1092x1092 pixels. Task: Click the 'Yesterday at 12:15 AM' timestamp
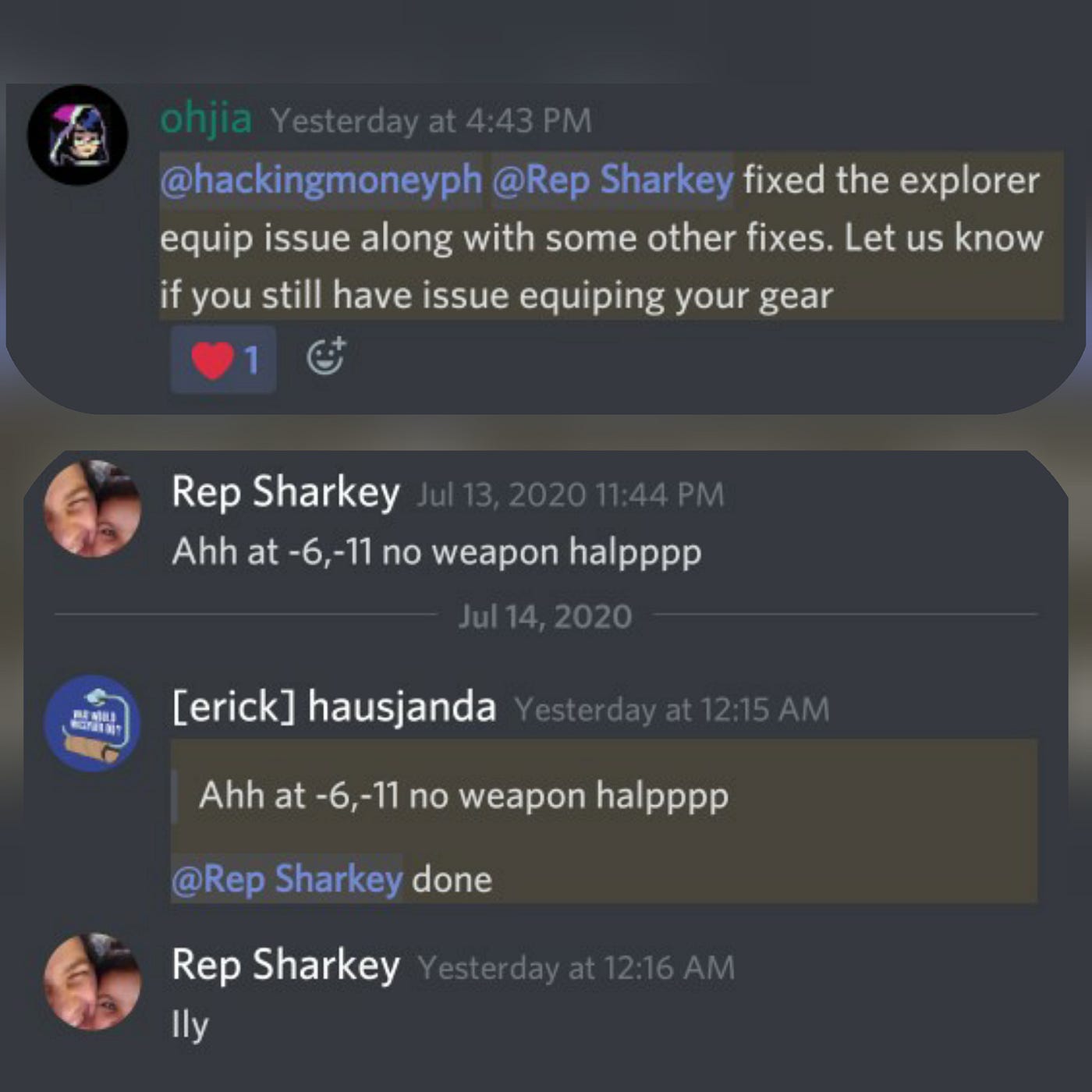(x=672, y=709)
